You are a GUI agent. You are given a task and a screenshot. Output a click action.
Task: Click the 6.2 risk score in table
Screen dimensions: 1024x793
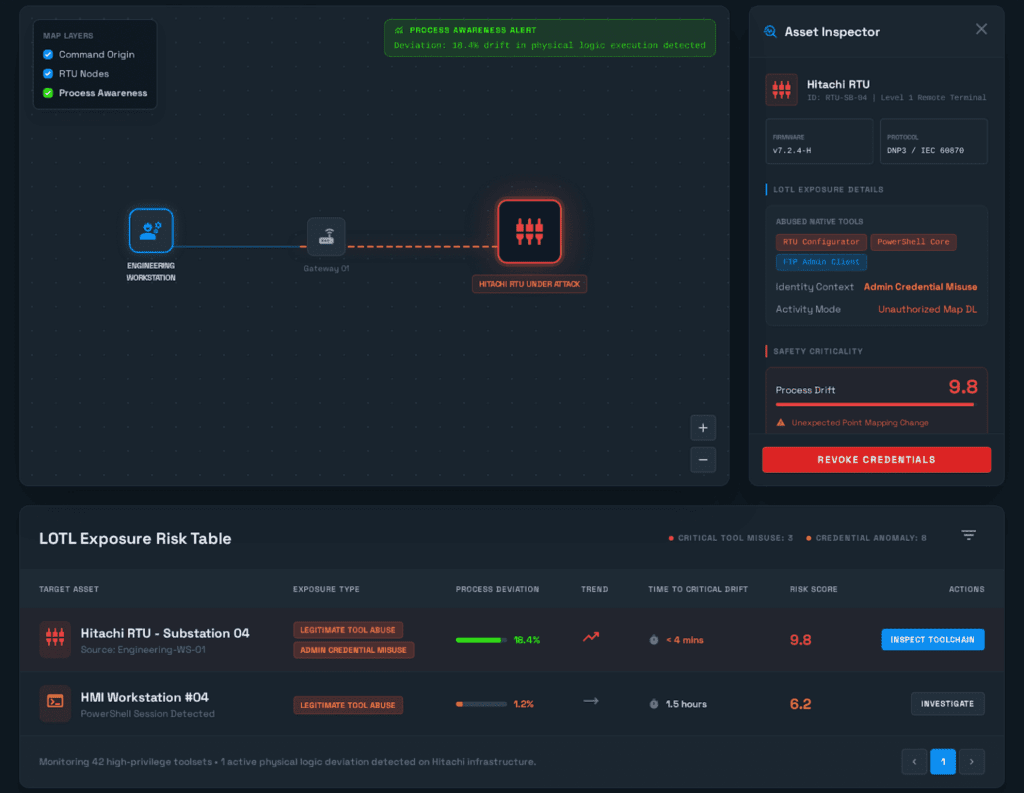pyautogui.click(x=800, y=704)
